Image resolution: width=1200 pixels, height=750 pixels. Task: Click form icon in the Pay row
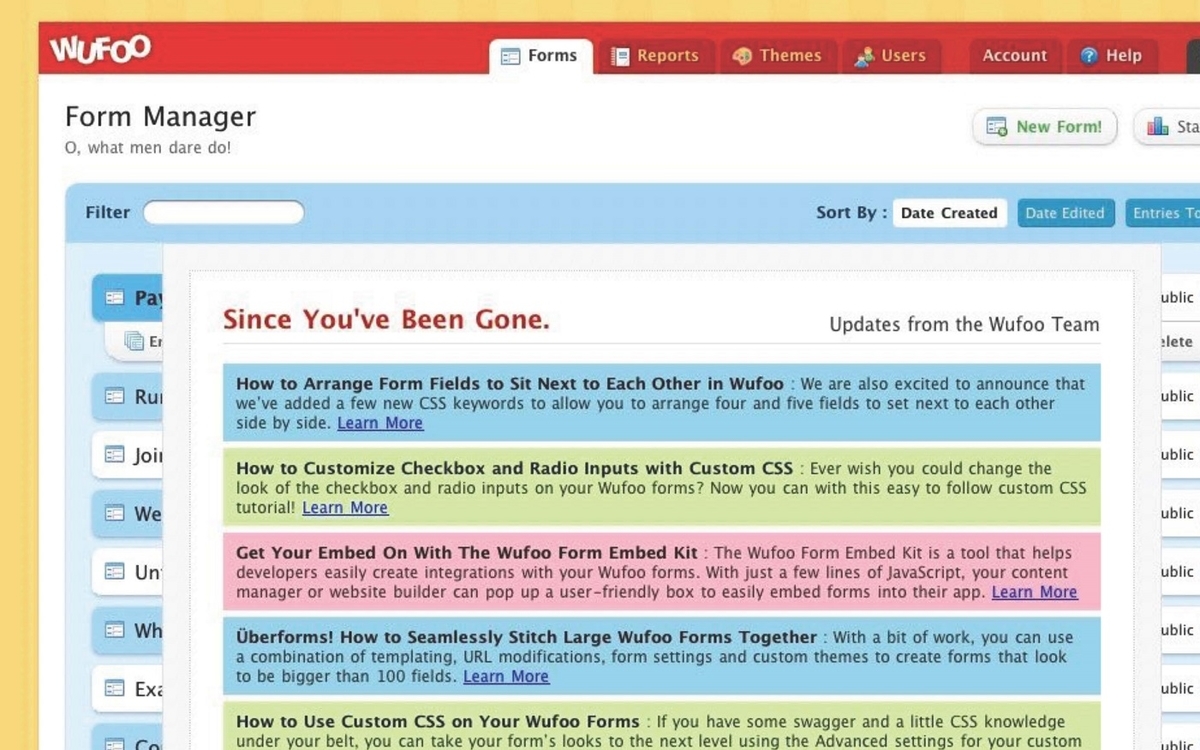click(x=115, y=297)
